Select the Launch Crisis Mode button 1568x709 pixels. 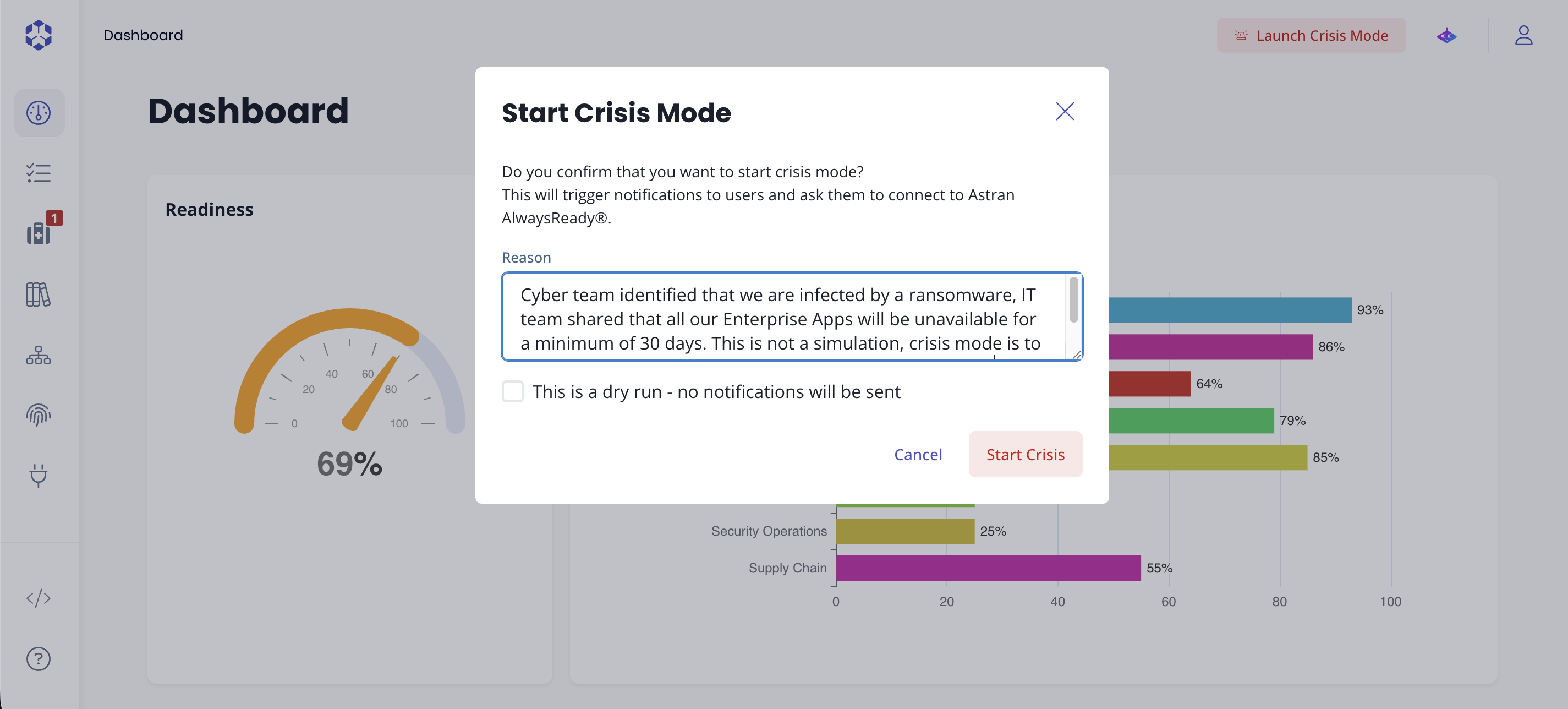point(1311,35)
